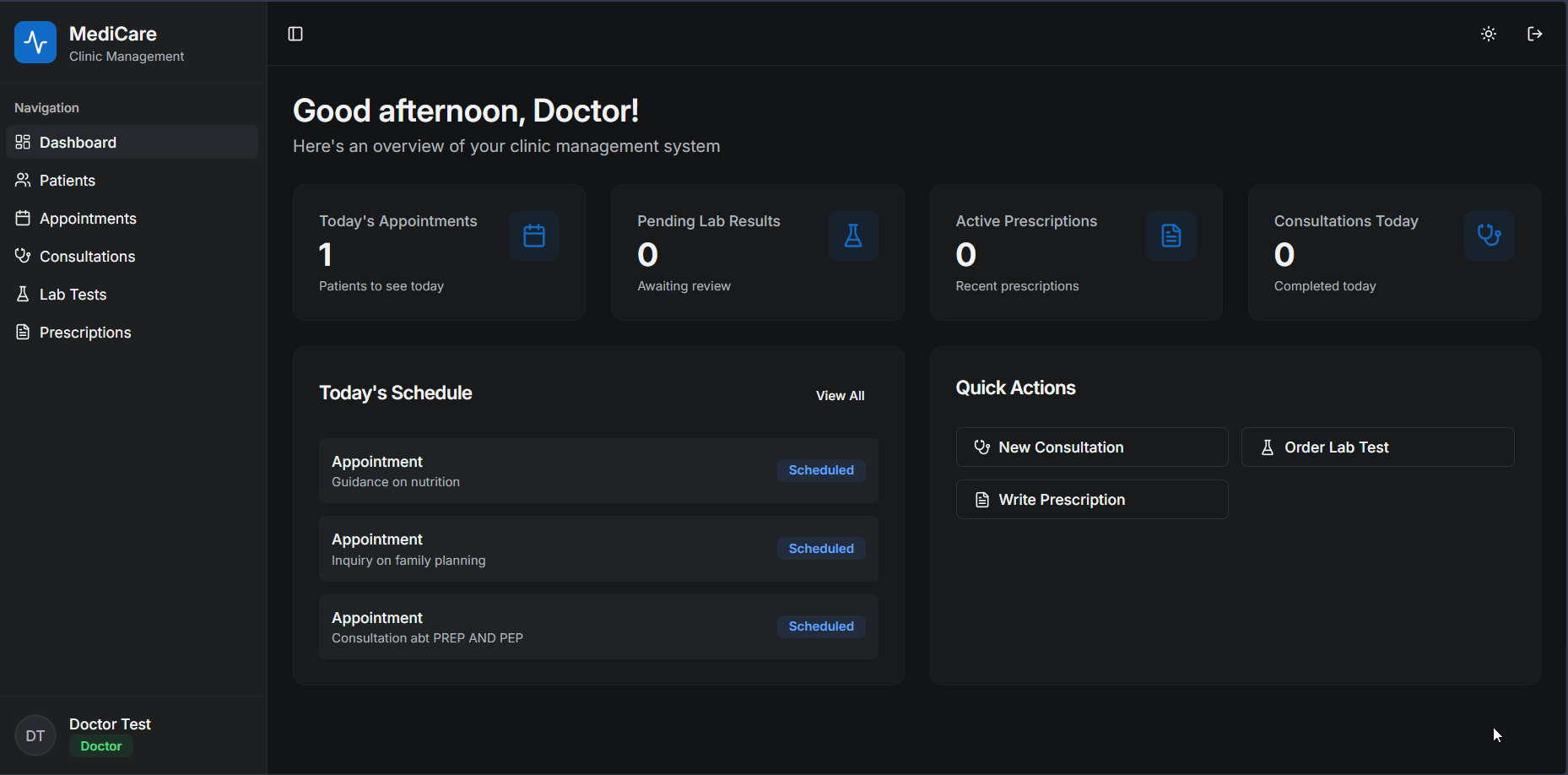Click the stethoscope icon in Consultations Today
The image size is (1568, 775).
click(1489, 236)
